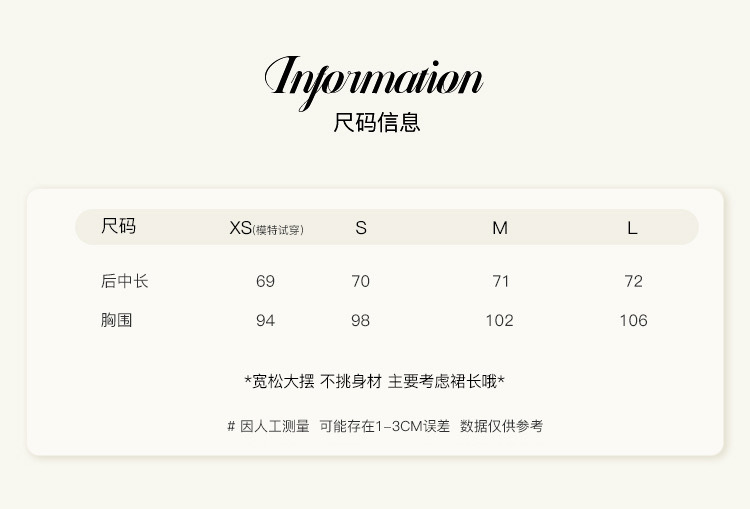Click the 胸围 row label
This screenshot has height=509, width=750.
(117, 320)
